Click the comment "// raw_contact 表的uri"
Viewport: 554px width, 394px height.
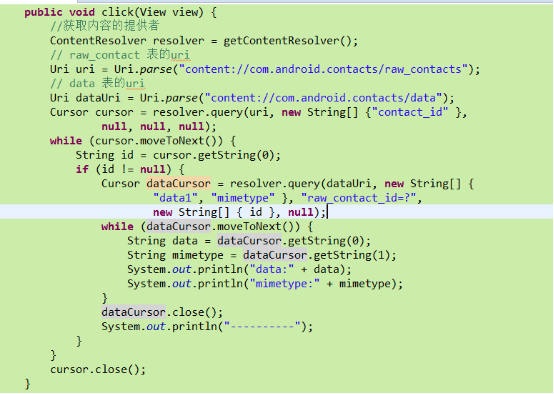pos(120,55)
